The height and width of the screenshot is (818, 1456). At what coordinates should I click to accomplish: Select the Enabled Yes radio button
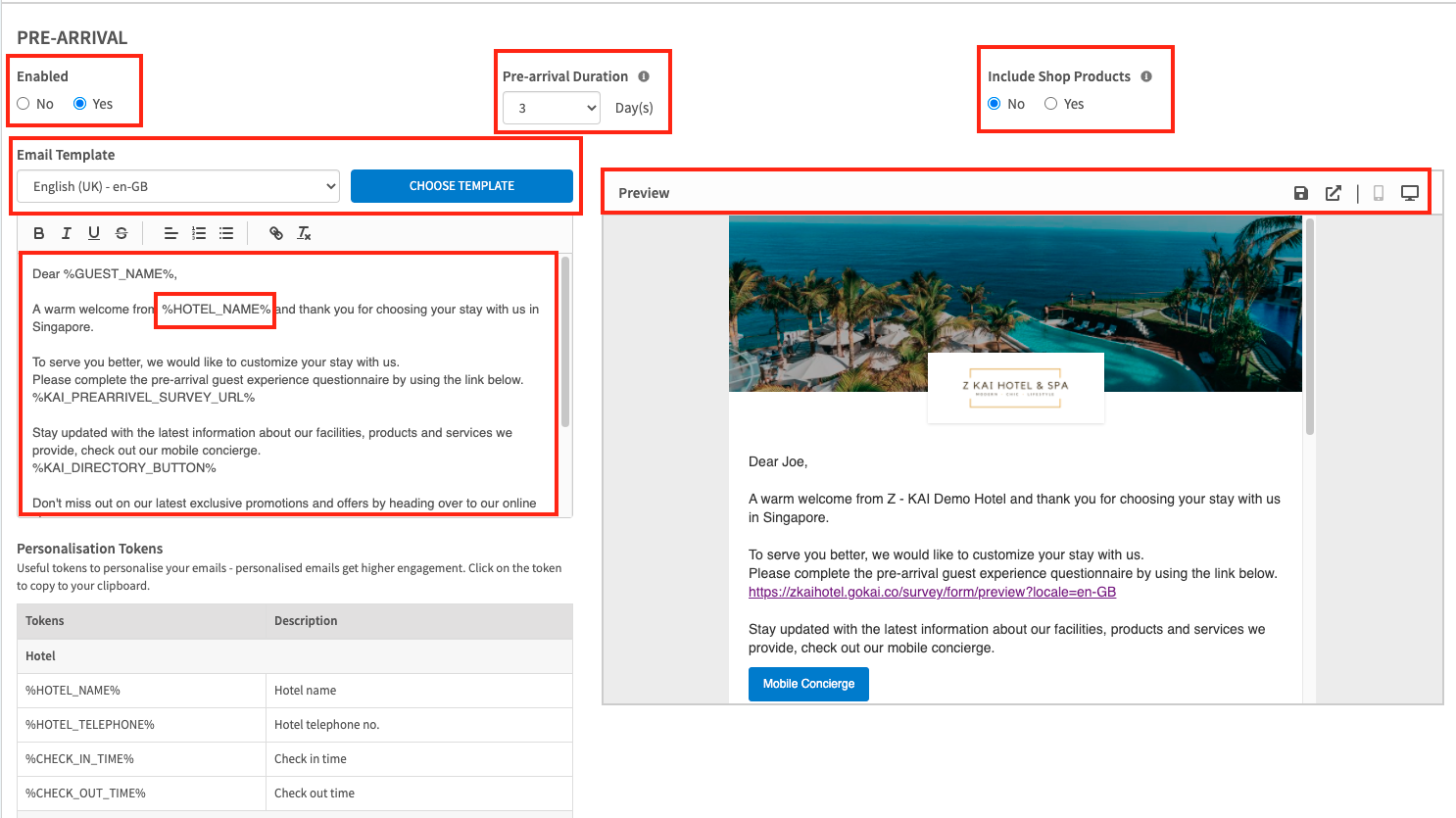click(80, 104)
